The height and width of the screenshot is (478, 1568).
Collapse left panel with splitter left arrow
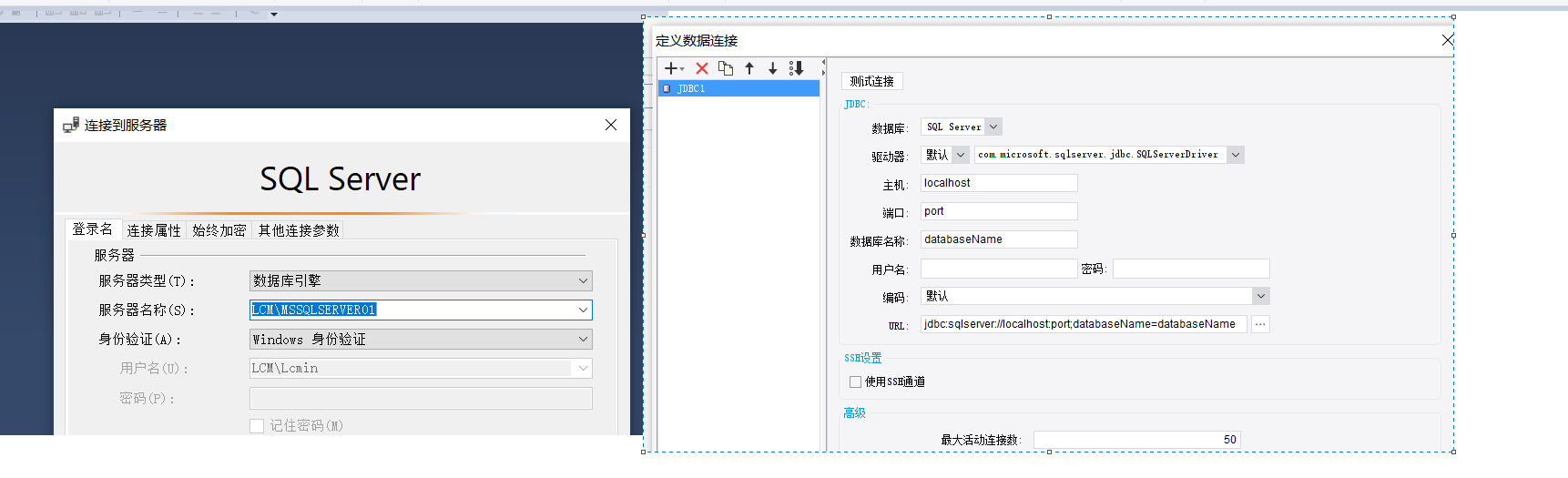823,62
